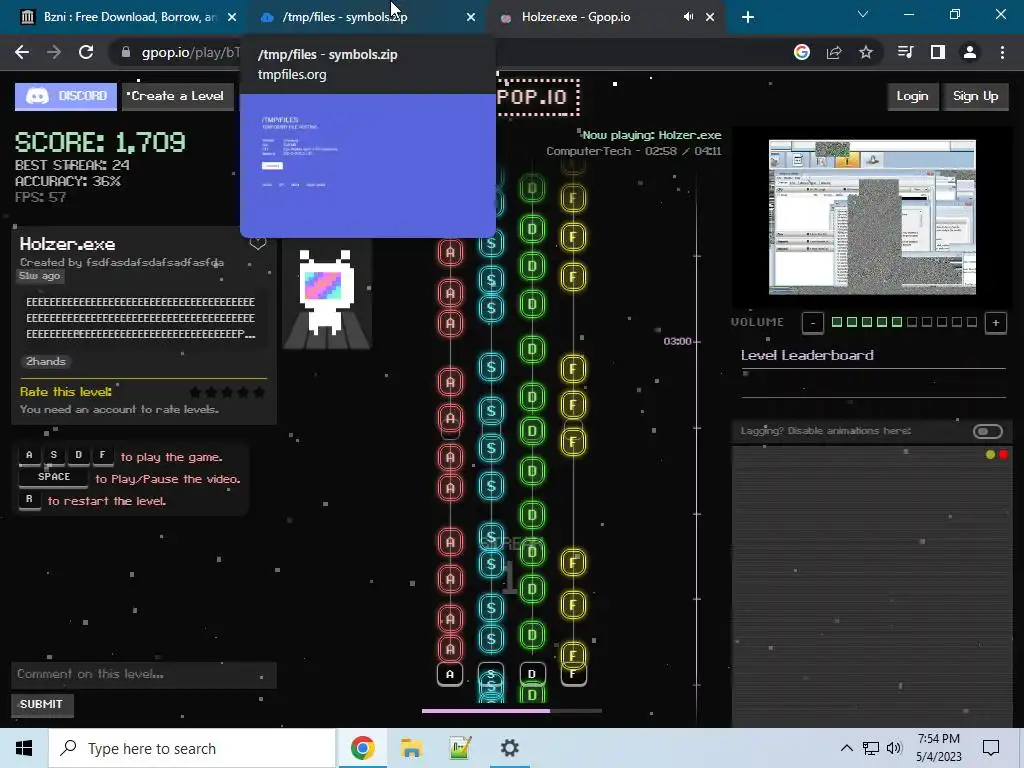This screenshot has height=768, width=1024.
Task: Close the Bzni archive tab
Action: (x=232, y=17)
